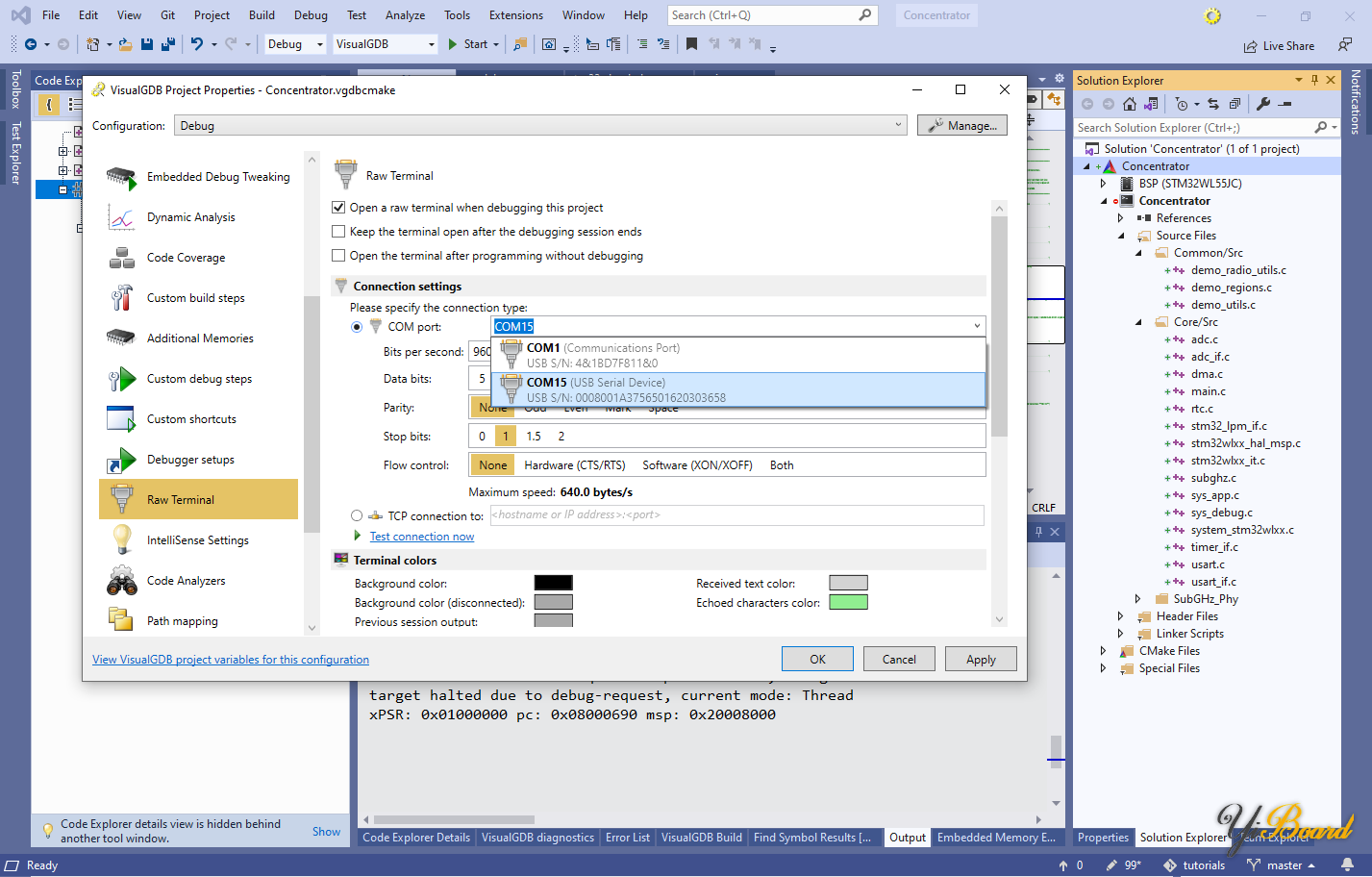The height and width of the screenshot is (877, 1372).
Task: Select the COM port radio button
Action: [x=357, y=327]
